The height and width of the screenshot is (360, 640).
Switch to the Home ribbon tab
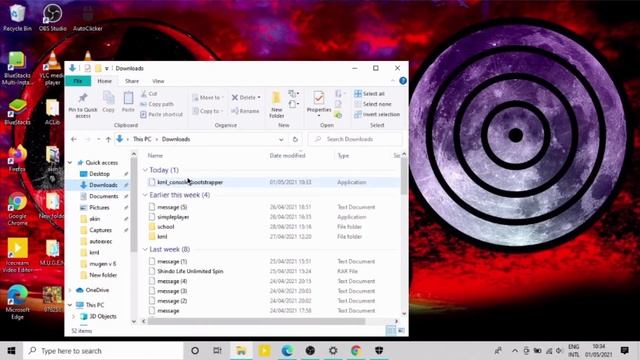[x=104, y=81]
